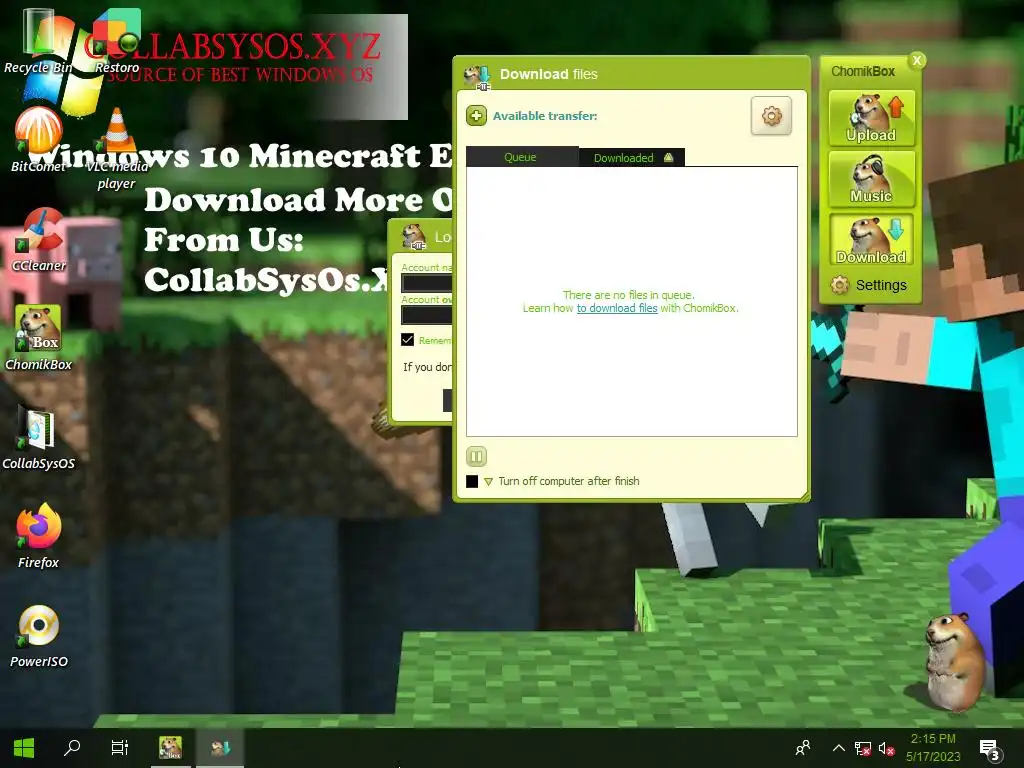Viewport: 1024px width, 768px height.
Task: Click the Upload button in ChomikBox panel
Action: (871, 118)
